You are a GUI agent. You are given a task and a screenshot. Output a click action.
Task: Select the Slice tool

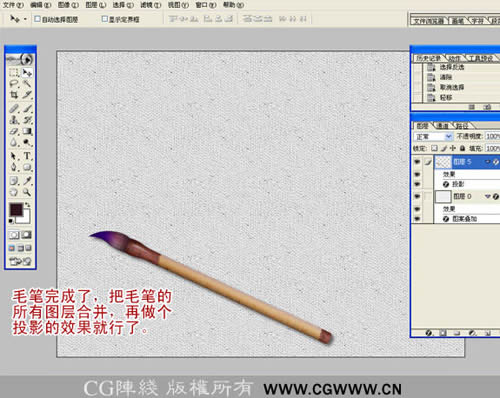pos(27,95)
